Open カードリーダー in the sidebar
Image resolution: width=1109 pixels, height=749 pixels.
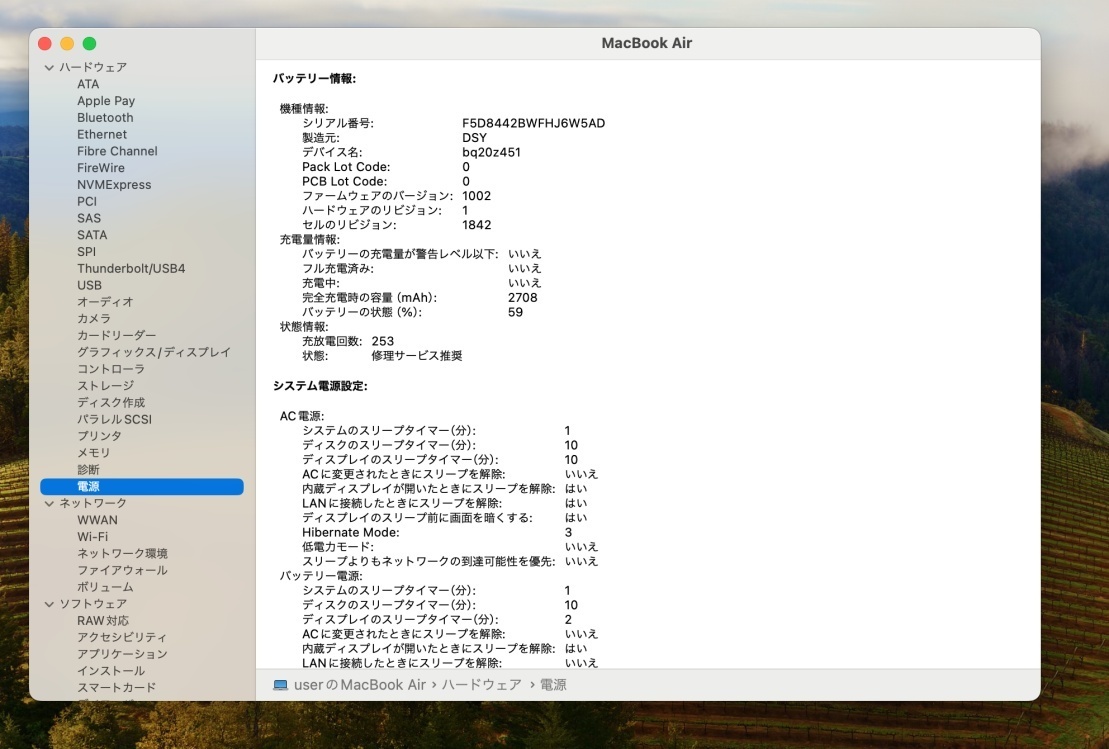click(x=116, y=335)
